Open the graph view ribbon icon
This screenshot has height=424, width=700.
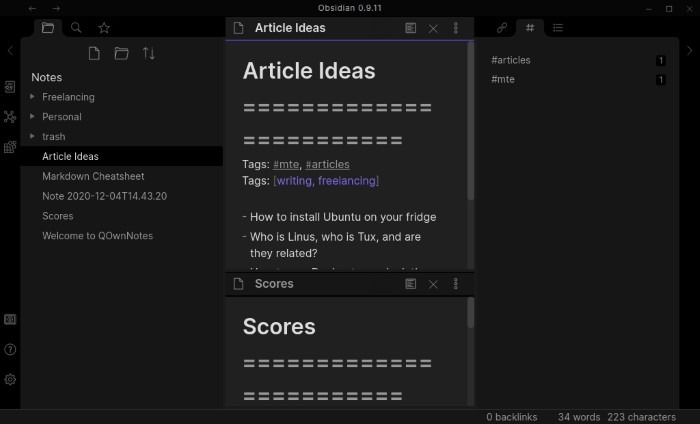click(x=10, y=117)
